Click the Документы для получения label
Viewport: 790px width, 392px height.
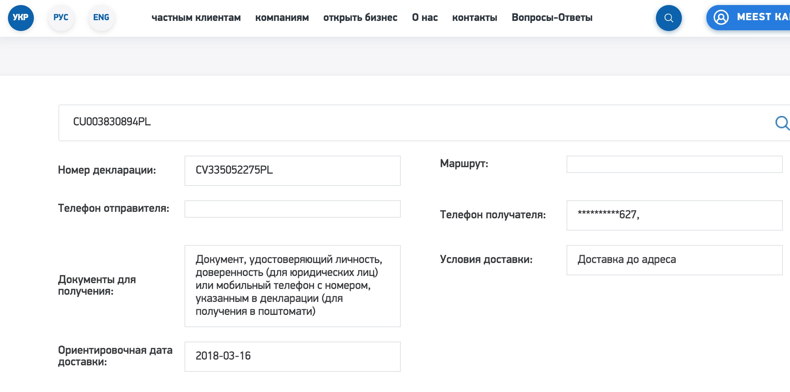click(97, 285)
